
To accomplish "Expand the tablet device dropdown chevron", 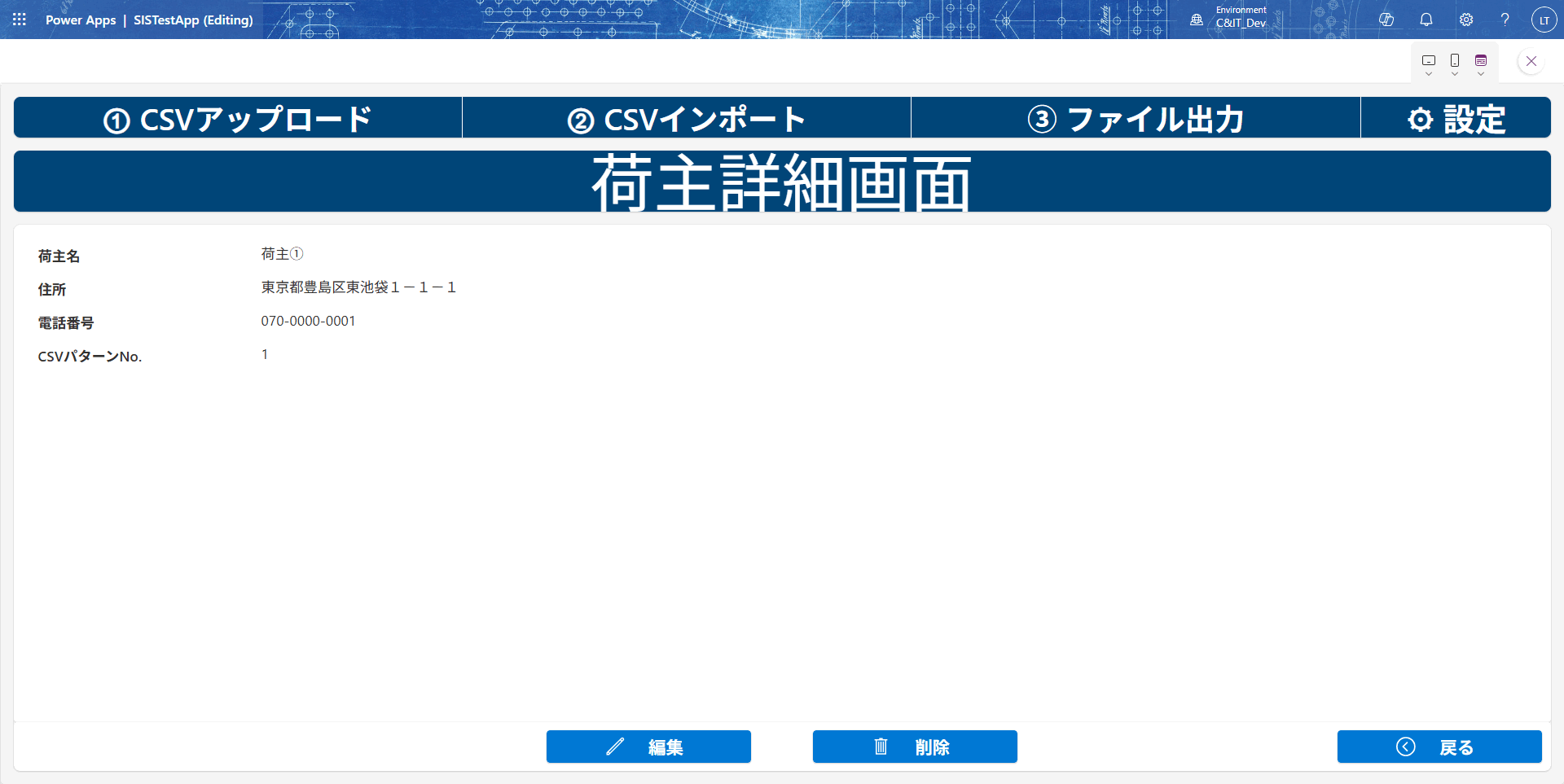I will click(x=1429, y=74).
